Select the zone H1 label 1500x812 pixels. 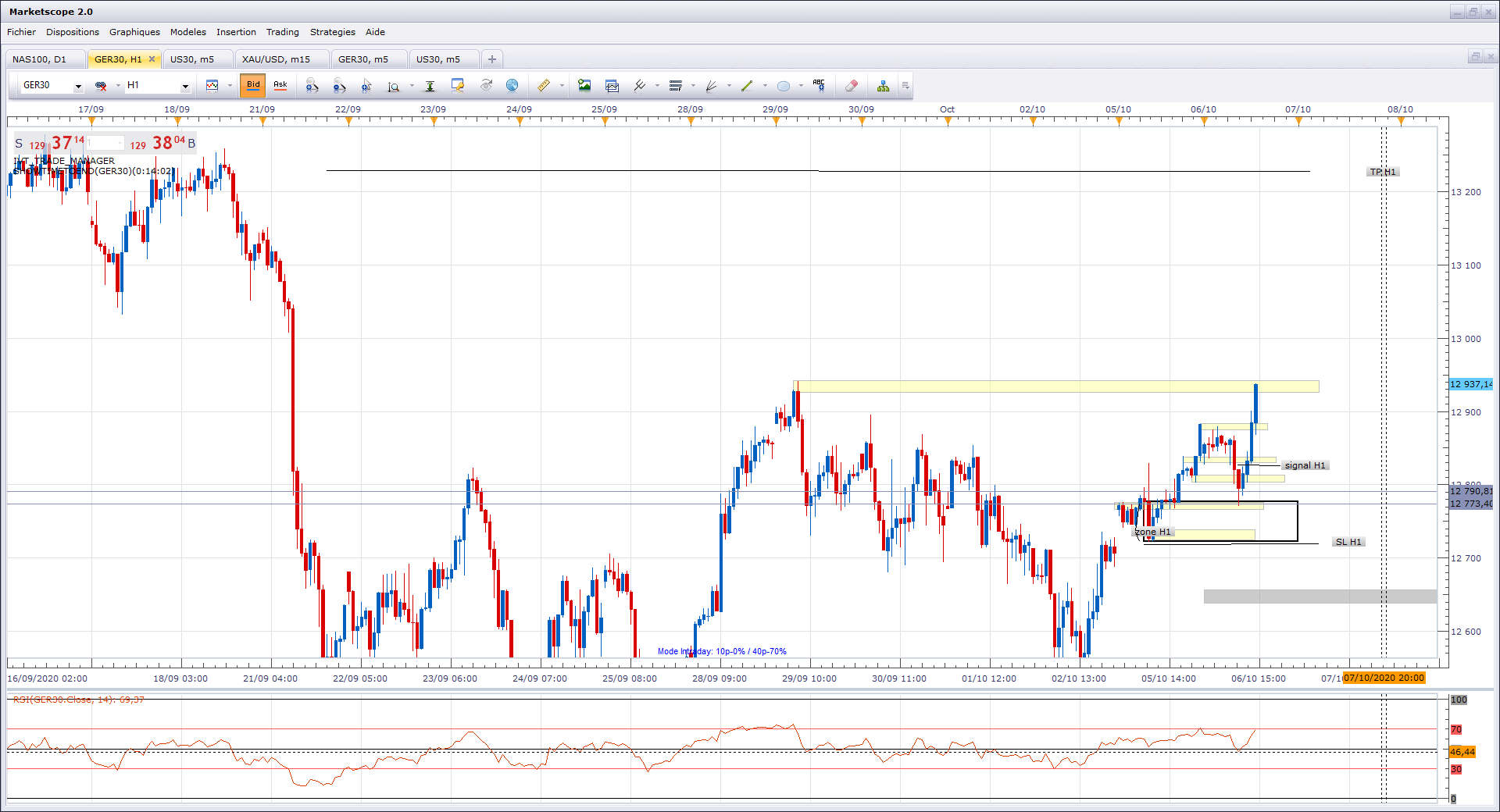tap(1153, 532)
